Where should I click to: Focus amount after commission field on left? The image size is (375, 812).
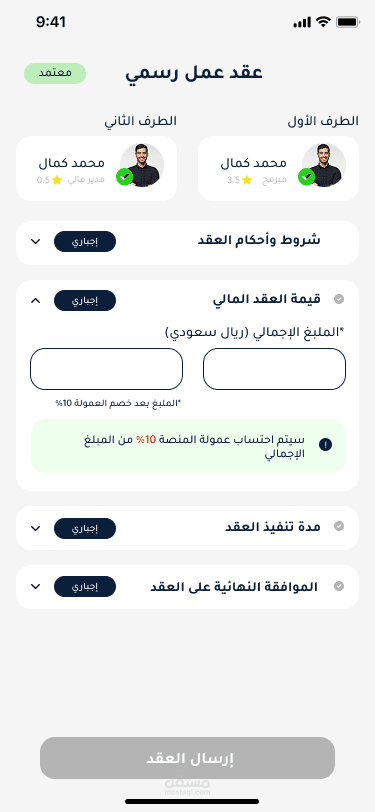(x=107, y=369)
